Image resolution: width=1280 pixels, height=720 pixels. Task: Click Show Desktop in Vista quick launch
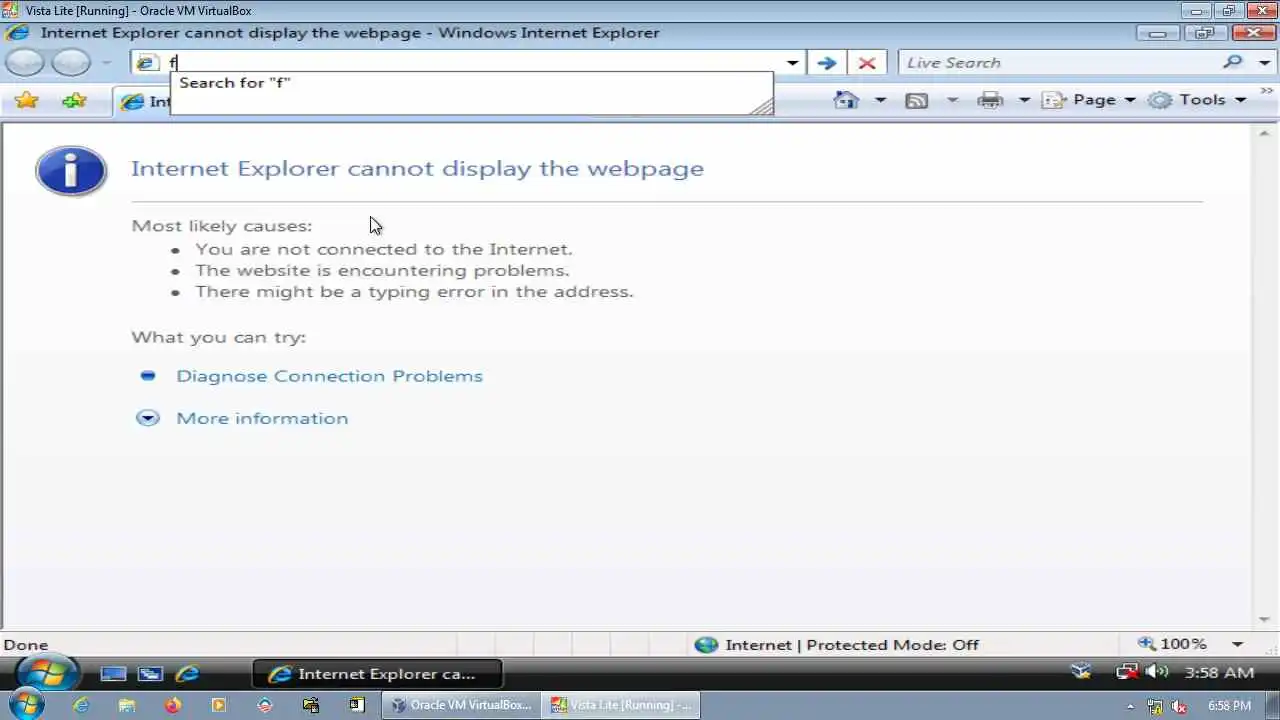[114, 674]
